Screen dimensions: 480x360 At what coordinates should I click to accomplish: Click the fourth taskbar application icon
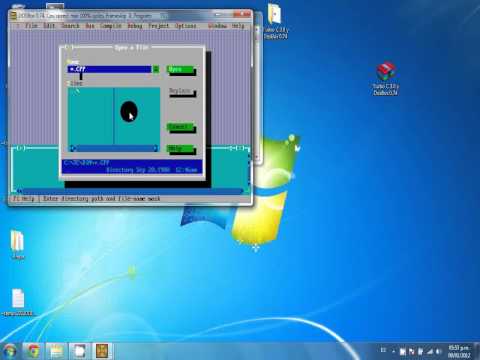pos(79,351)
